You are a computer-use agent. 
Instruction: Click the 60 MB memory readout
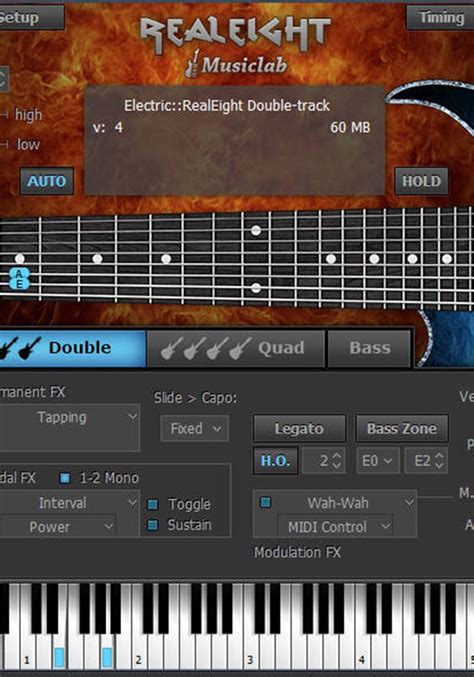(350, 127)
